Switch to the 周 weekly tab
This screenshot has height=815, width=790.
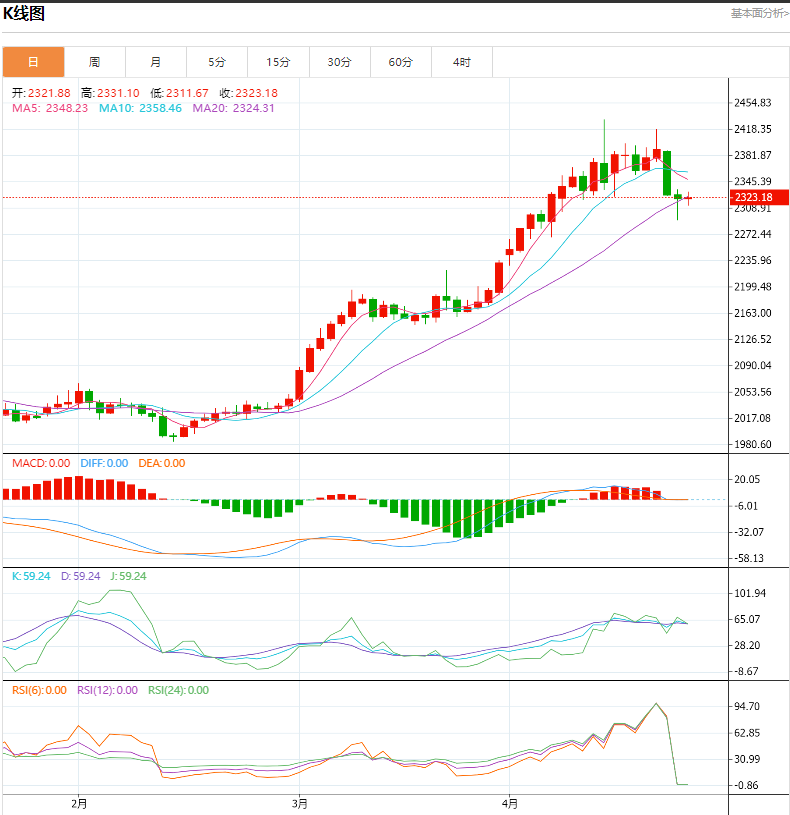[94, 62]
